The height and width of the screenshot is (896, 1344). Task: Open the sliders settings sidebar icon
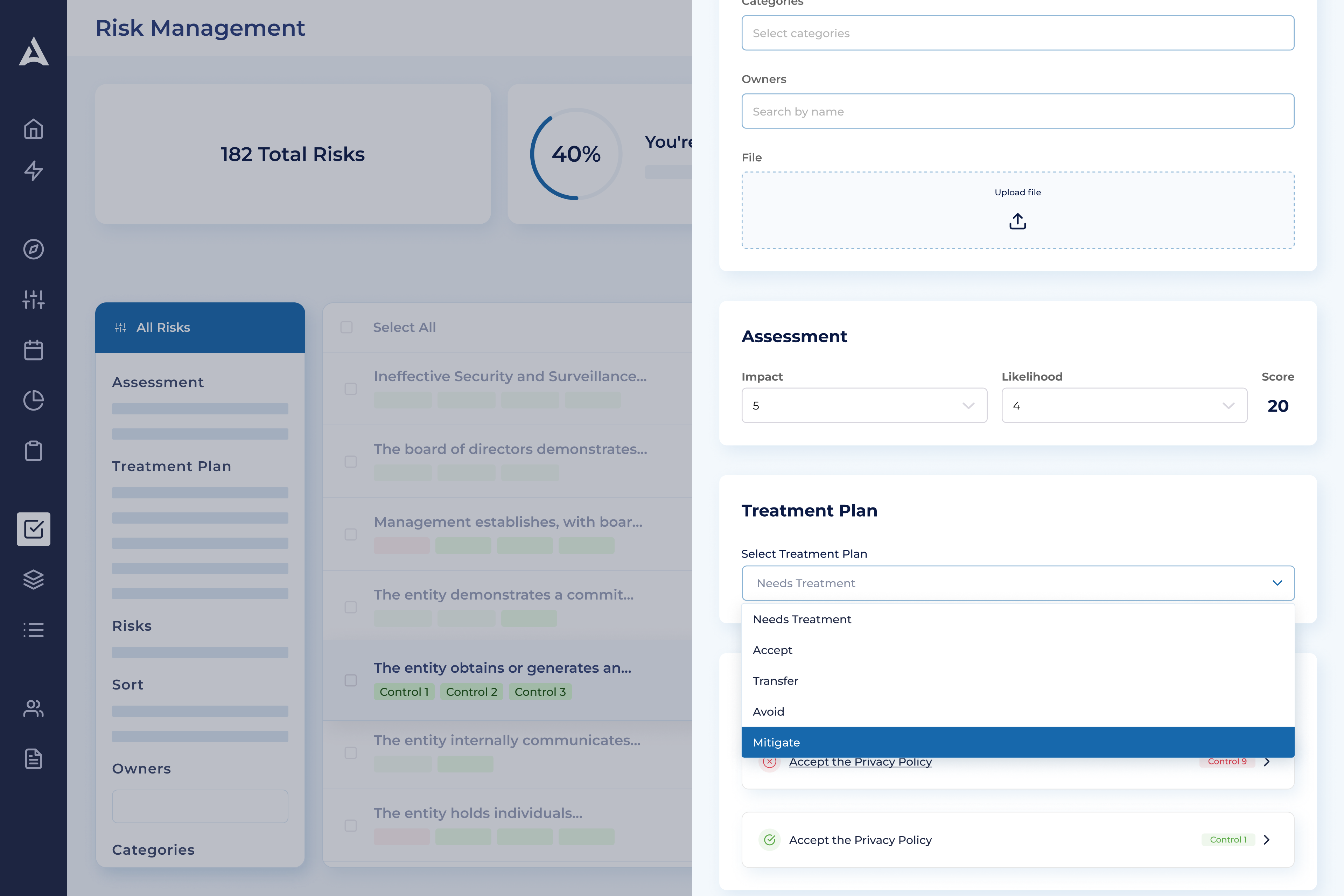click(x=33, y=300)
